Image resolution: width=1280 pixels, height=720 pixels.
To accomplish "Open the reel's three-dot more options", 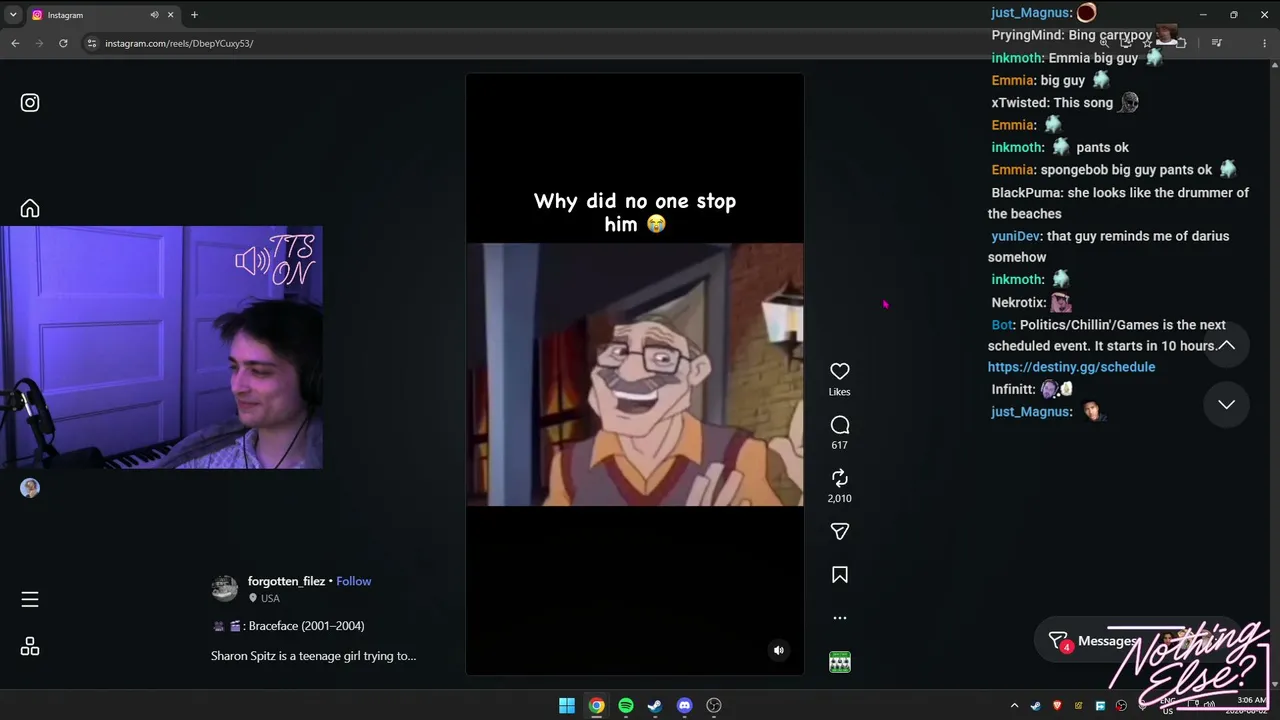I will click(x=840, y=618).
